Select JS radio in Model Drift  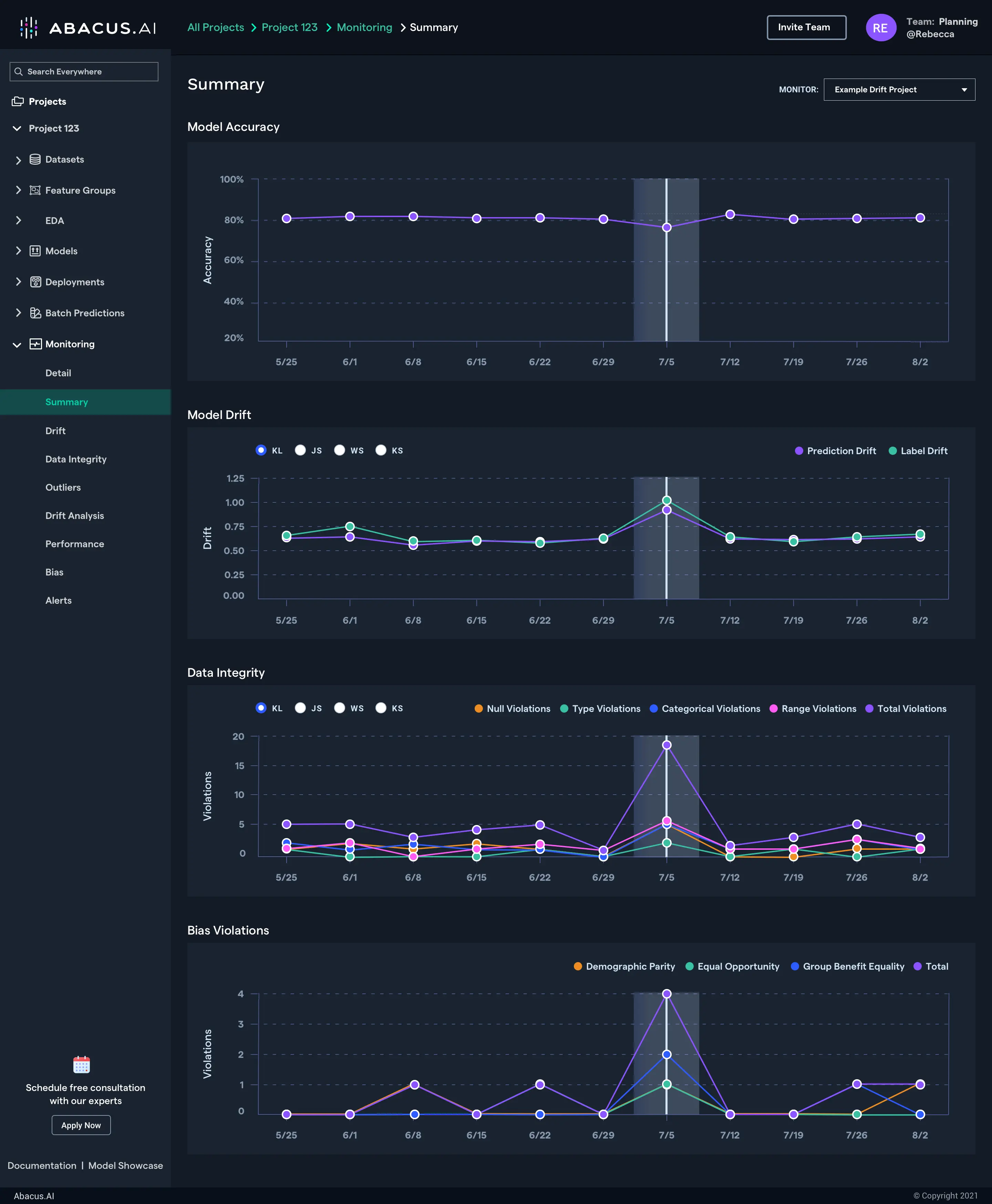[300, 450]
